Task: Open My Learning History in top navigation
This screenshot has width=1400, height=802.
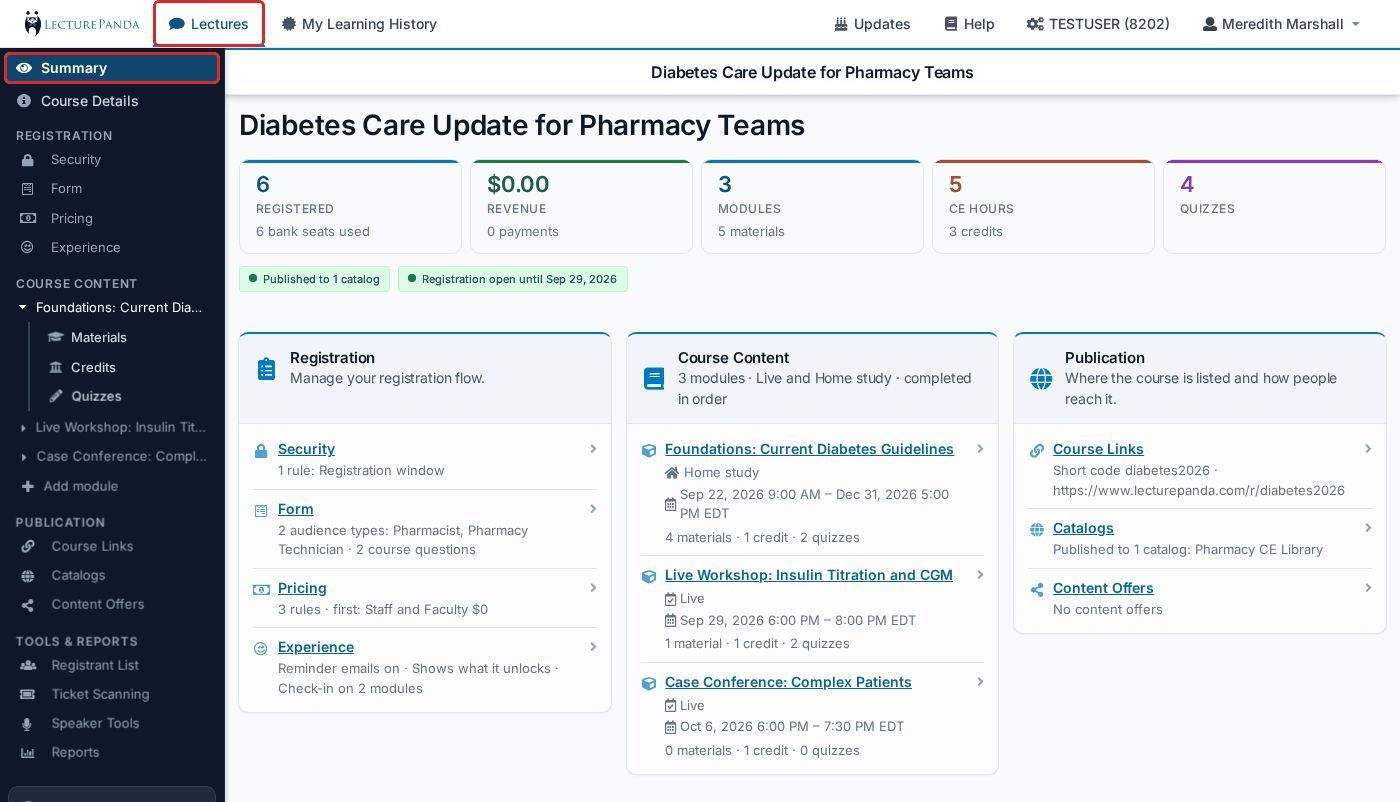Action: pyautogui.click(x=359, y=24)
